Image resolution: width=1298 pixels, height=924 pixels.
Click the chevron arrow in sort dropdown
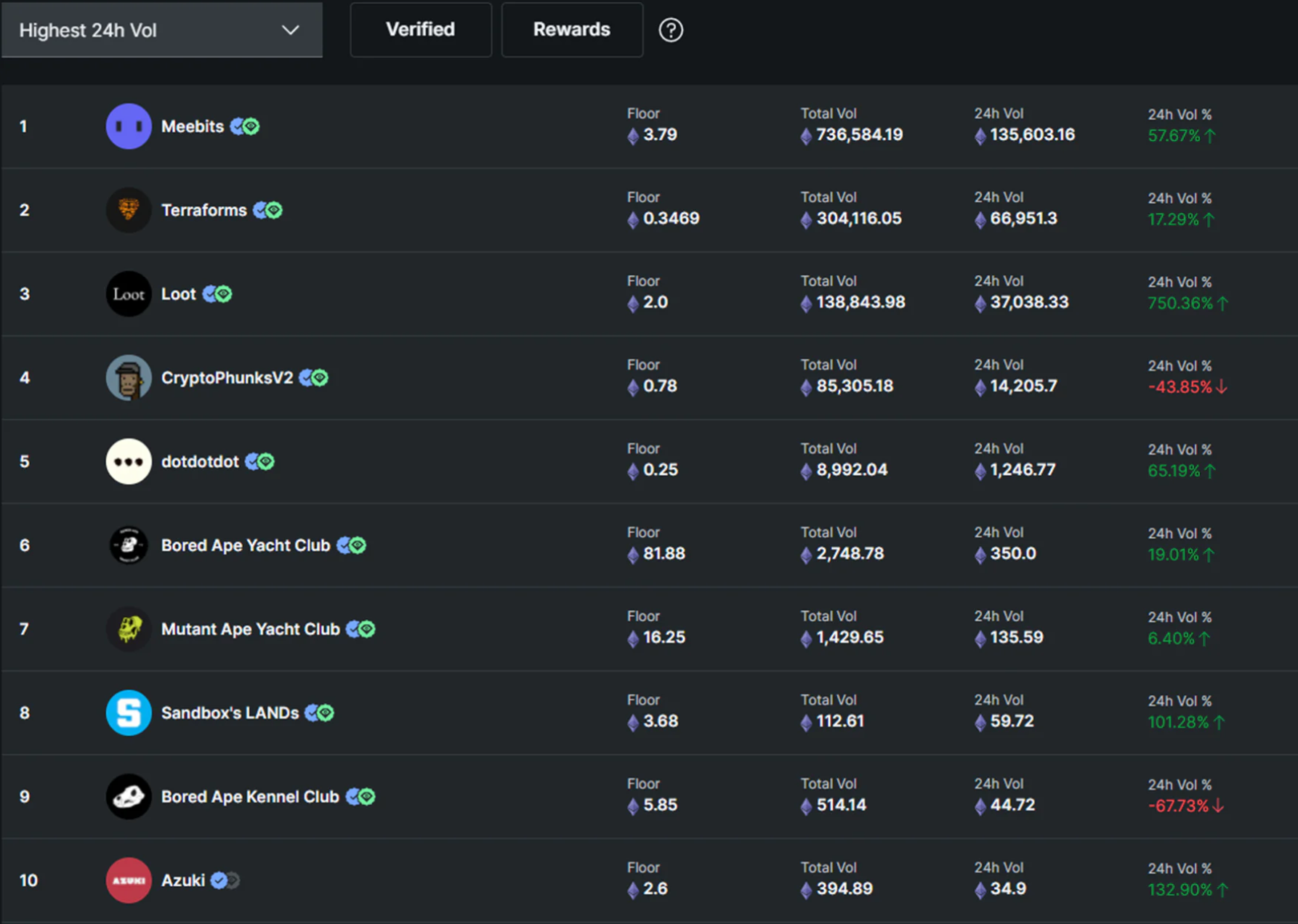point(290,30)
